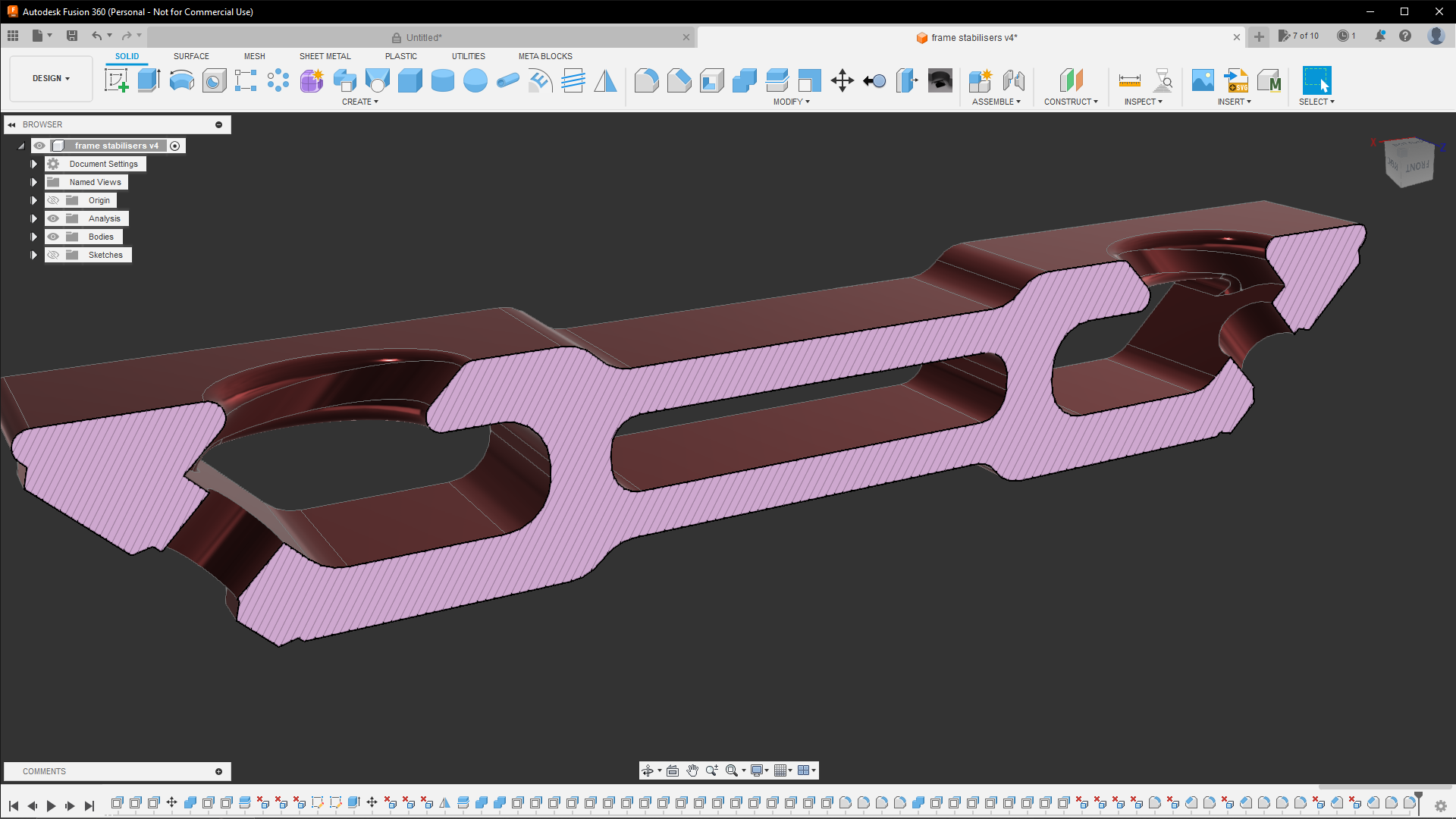Click the ViewCube FRONT face
This screenshot has height=819, width=1456.
pyautogui.click(x=1416, y=167)
